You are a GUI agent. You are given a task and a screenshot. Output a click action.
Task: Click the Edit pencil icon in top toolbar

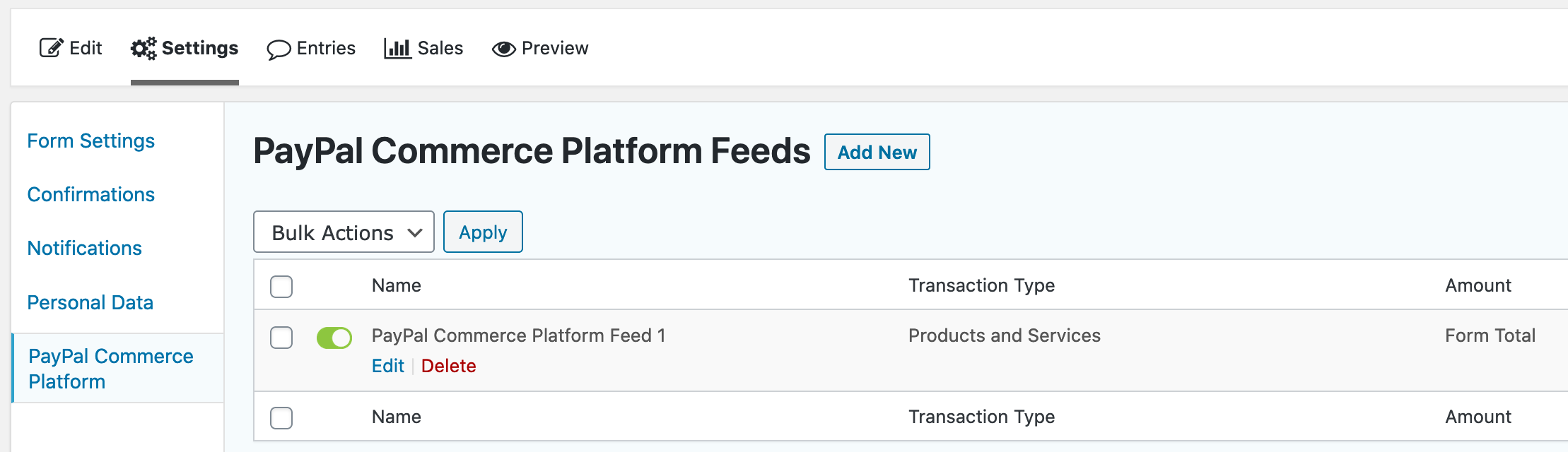click(51, 48)
